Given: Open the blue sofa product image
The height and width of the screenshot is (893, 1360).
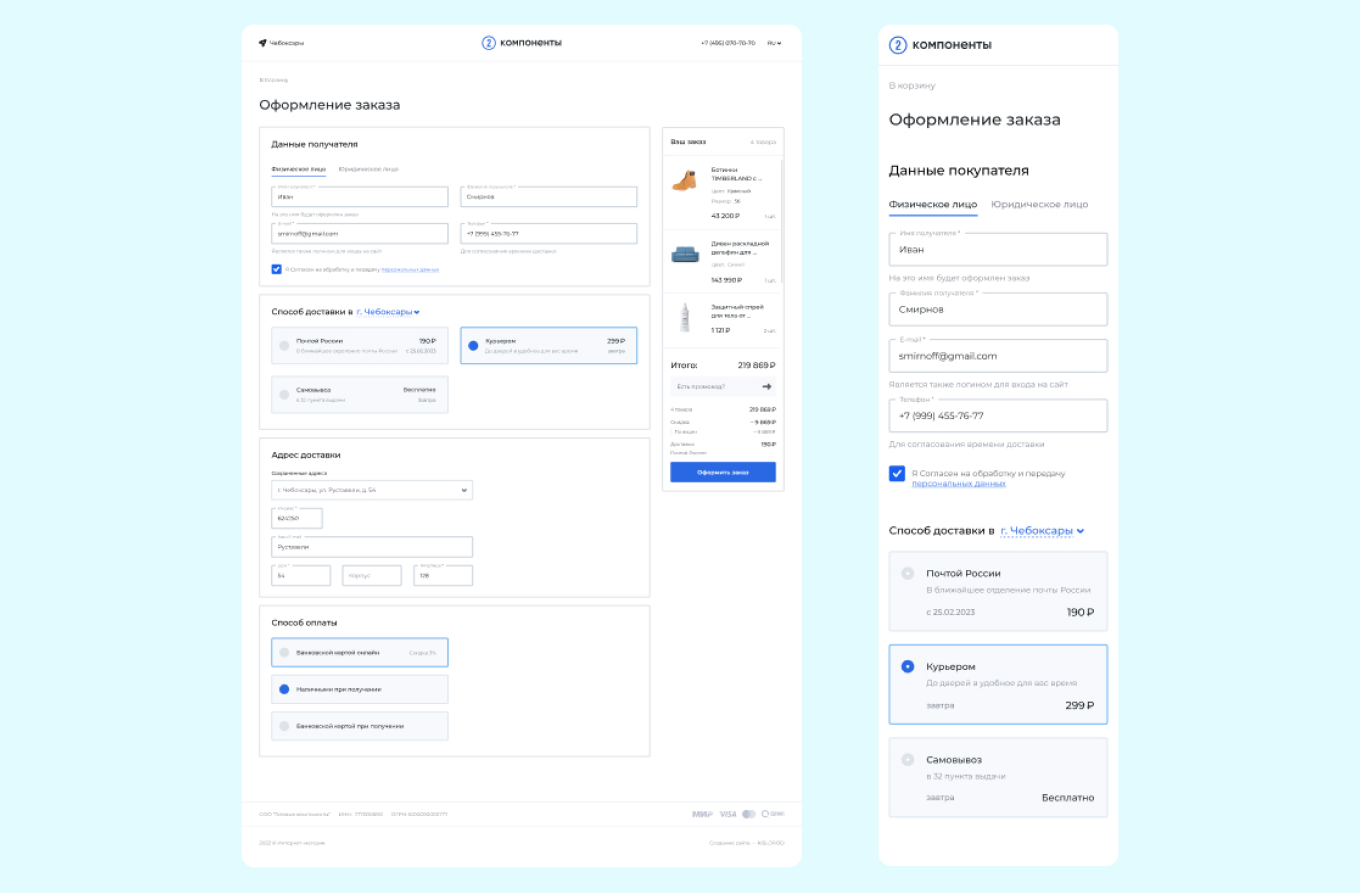Looking at the screenshot, I should pyautogui.click(x=684, y=254).
